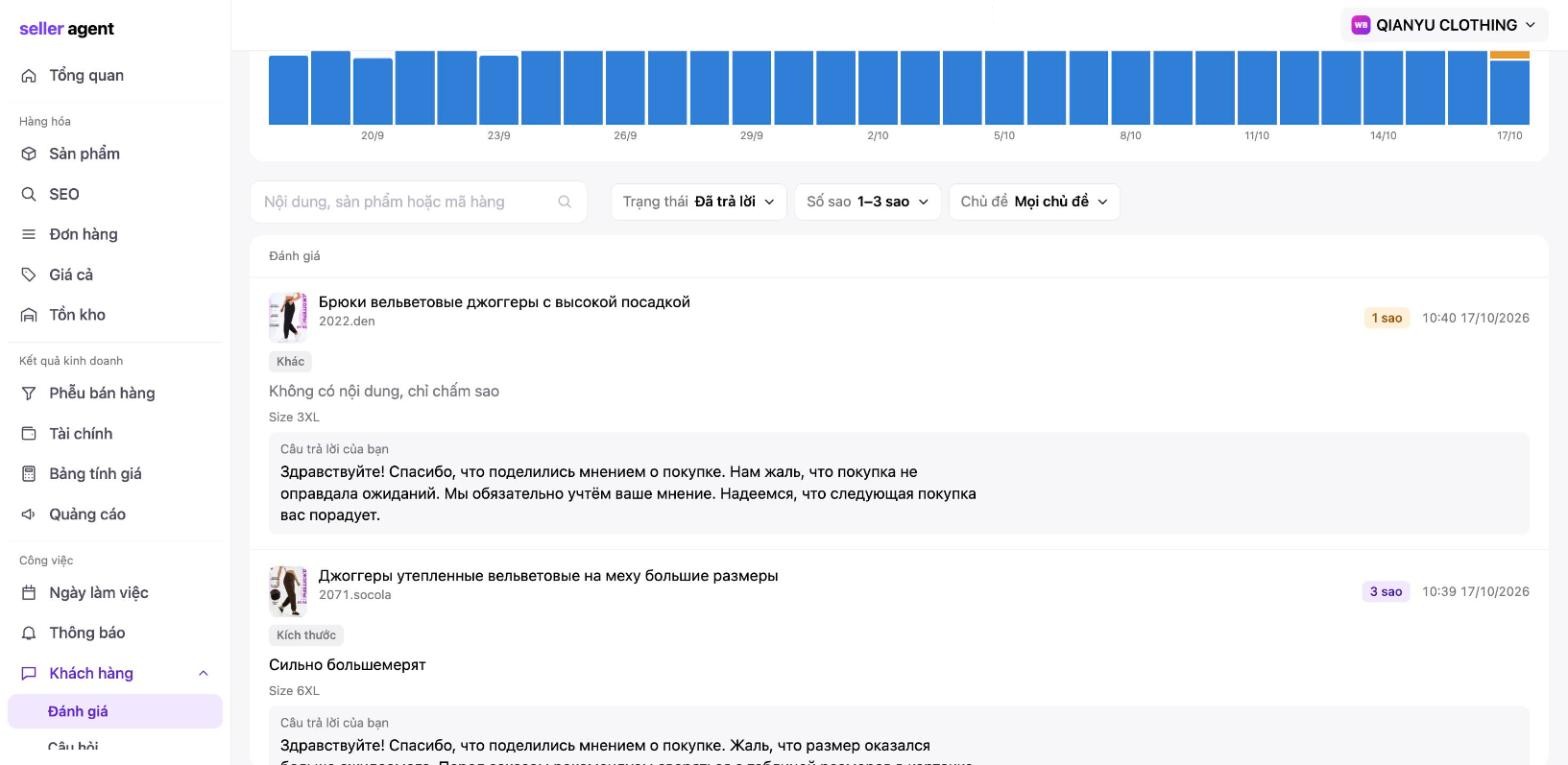Screen dimensions: 1568x765
Task: Click the Khác topic tag
Action: pyautogui.click(x=290, y=361)
